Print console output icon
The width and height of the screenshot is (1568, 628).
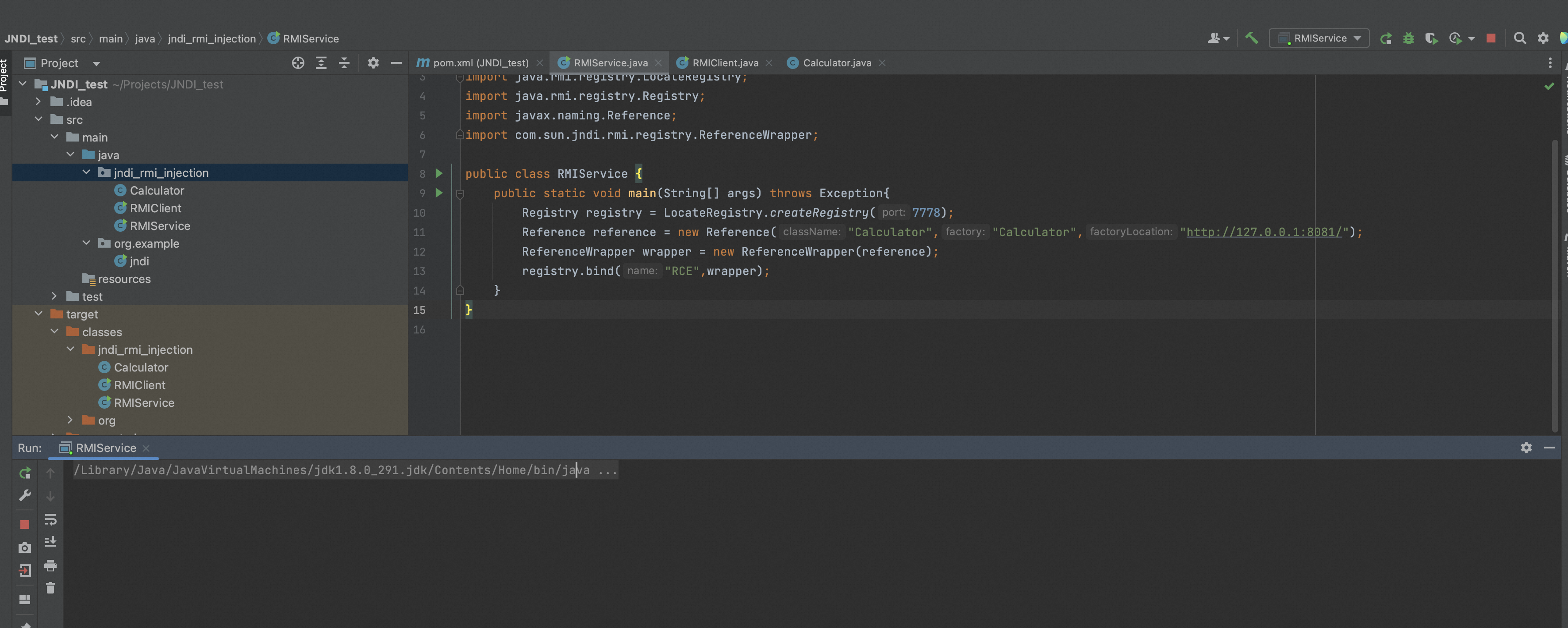50,565
